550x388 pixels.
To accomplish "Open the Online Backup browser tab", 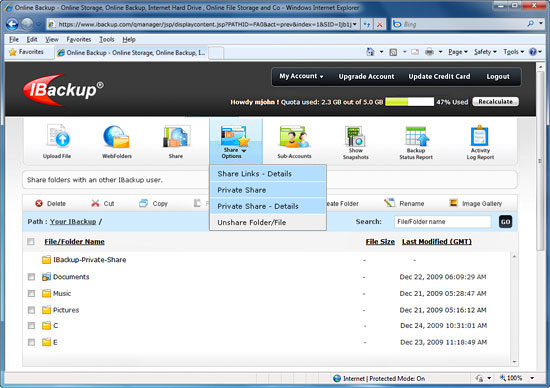I will [x=131, y=53].
